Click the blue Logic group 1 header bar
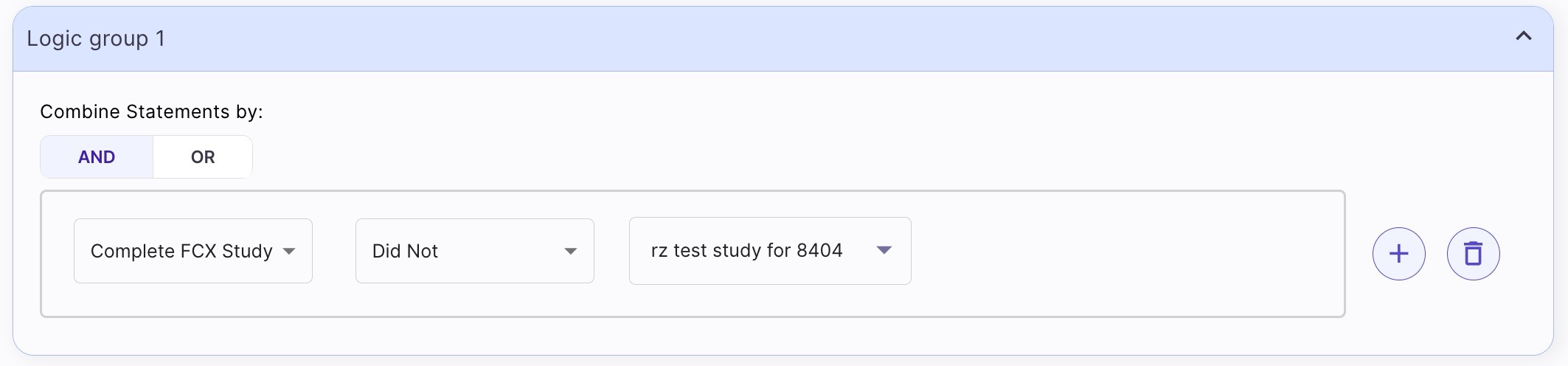The height and width of the screenshot is (366, 1568). click(x=783, y=39)
